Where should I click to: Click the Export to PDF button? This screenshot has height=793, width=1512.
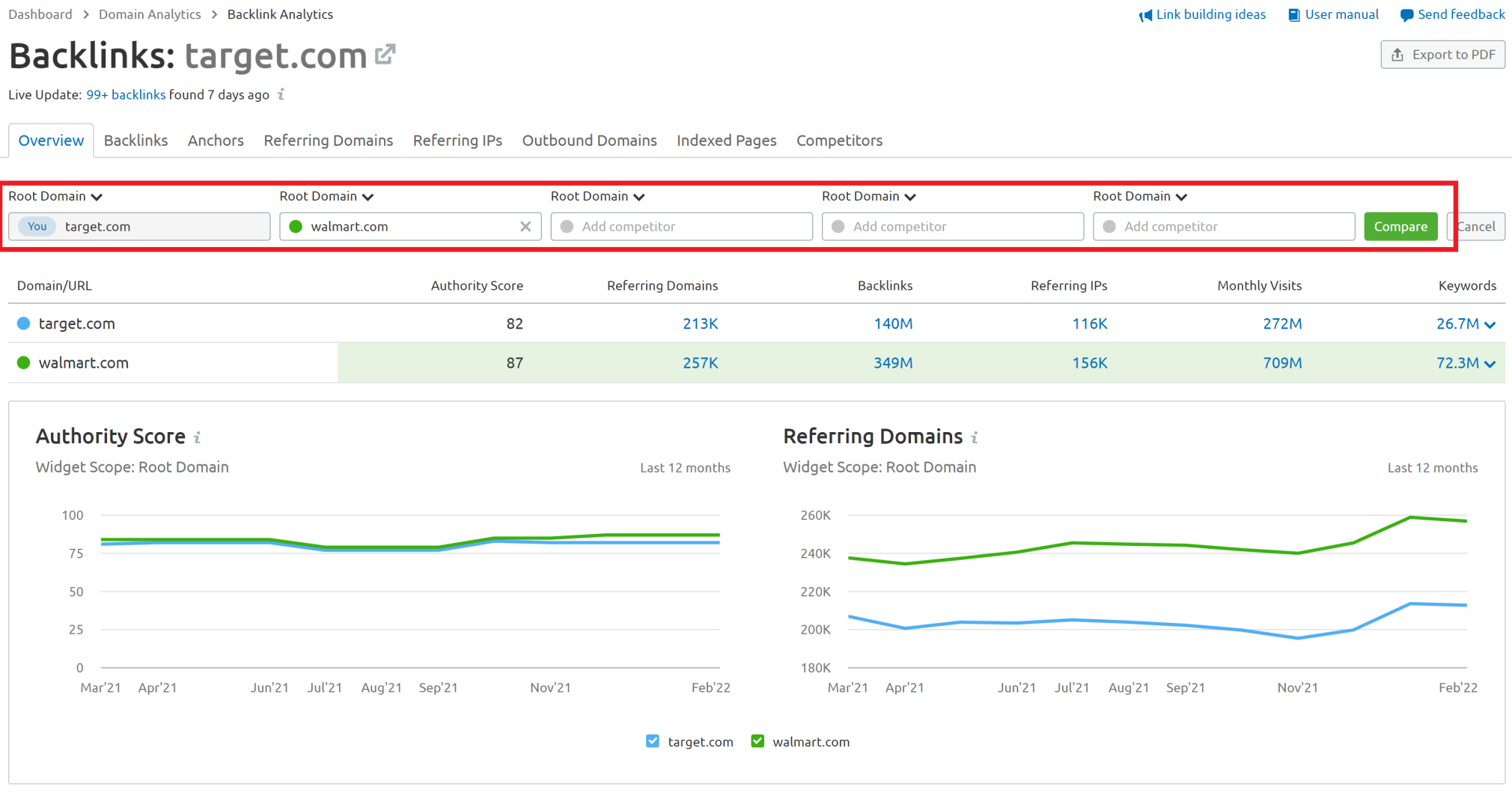[1442, 55]
